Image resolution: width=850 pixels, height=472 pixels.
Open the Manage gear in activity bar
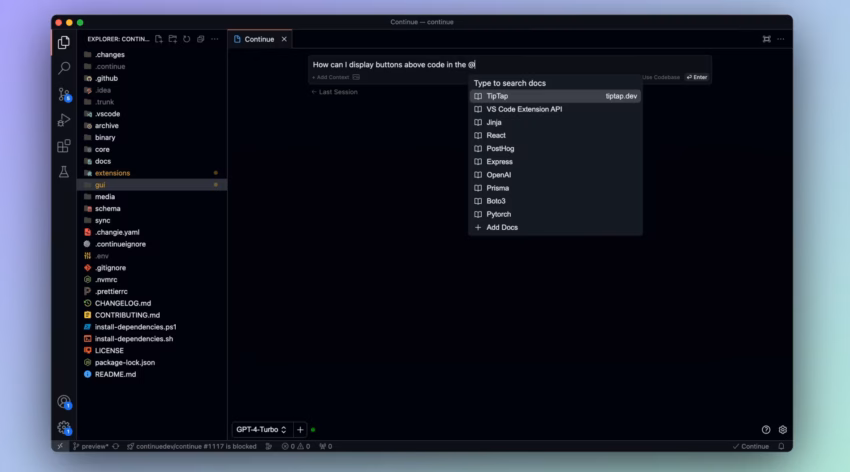[x=64, y=428]
